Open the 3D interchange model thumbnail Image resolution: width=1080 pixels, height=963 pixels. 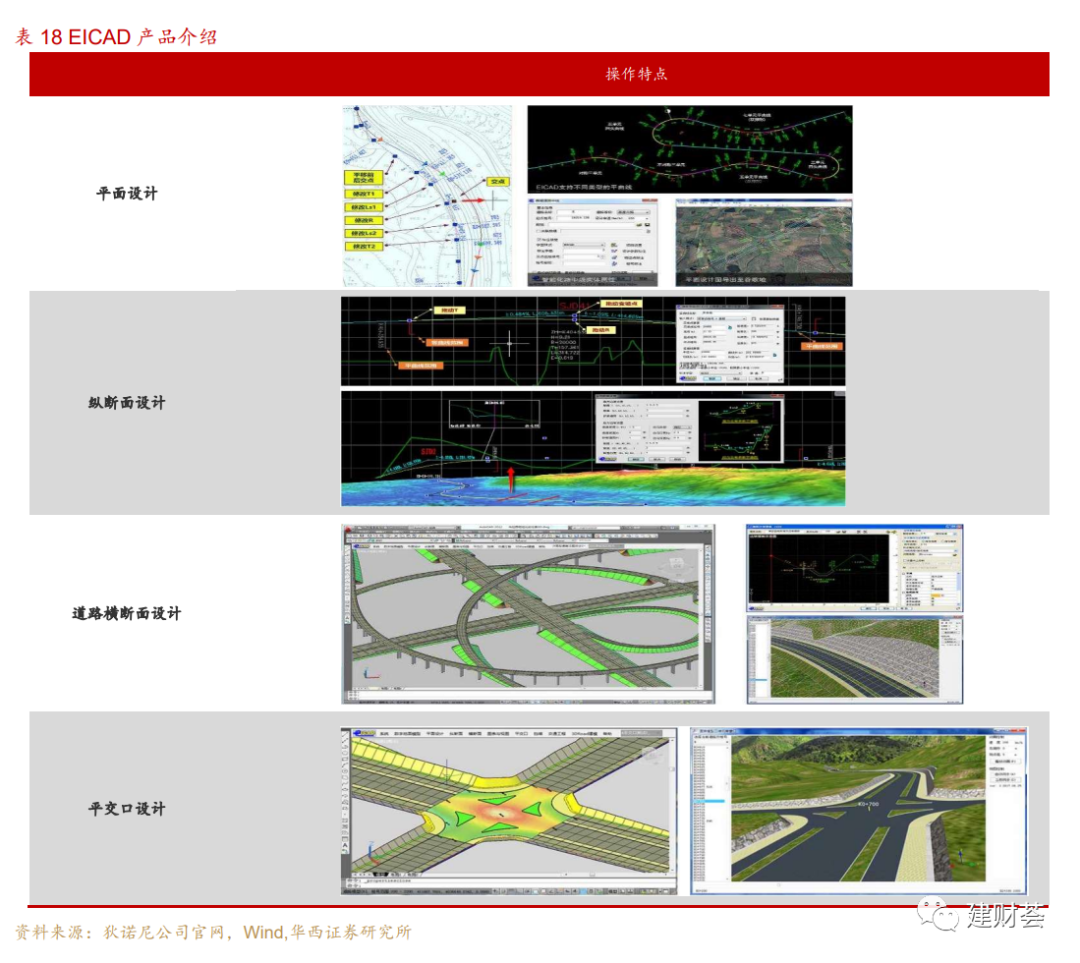tap(528, 614)
